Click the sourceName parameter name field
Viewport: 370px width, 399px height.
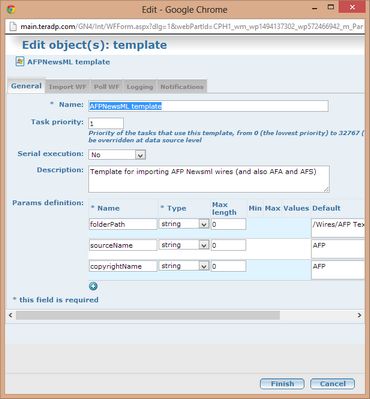tap(123, 245)
